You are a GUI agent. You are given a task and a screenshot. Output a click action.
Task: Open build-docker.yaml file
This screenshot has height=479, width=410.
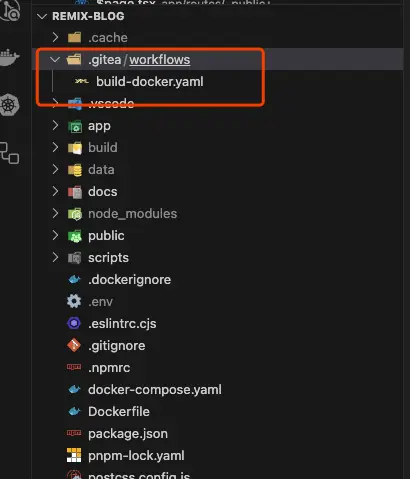coord(150,82)
